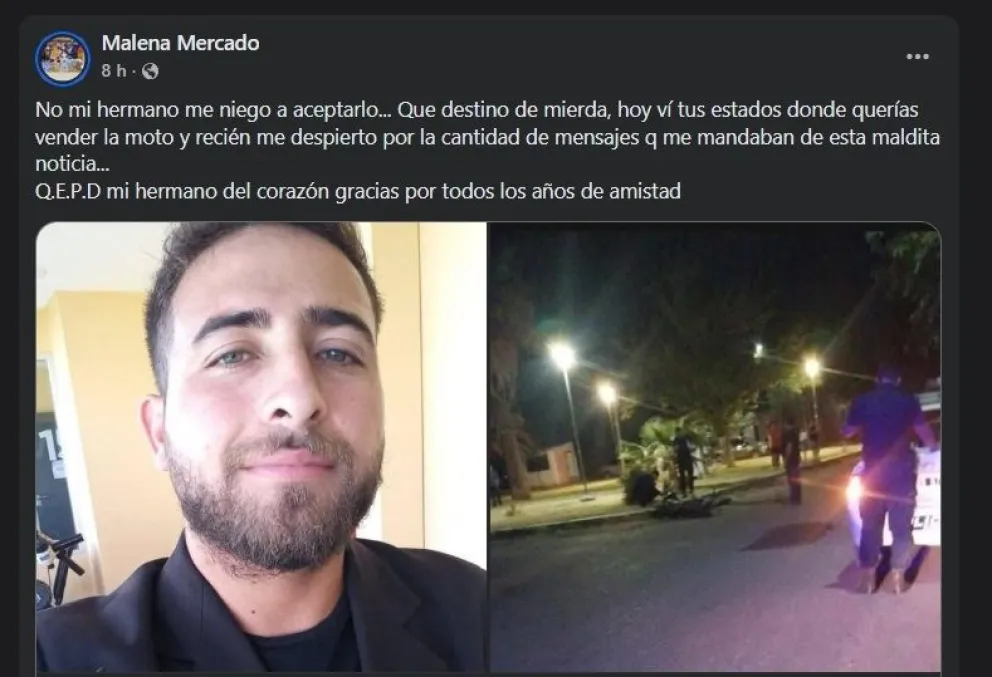Click the left street lamp in night photo
Image resolution: width=992 pixels, height=677 pixels.
coord(562,356)
